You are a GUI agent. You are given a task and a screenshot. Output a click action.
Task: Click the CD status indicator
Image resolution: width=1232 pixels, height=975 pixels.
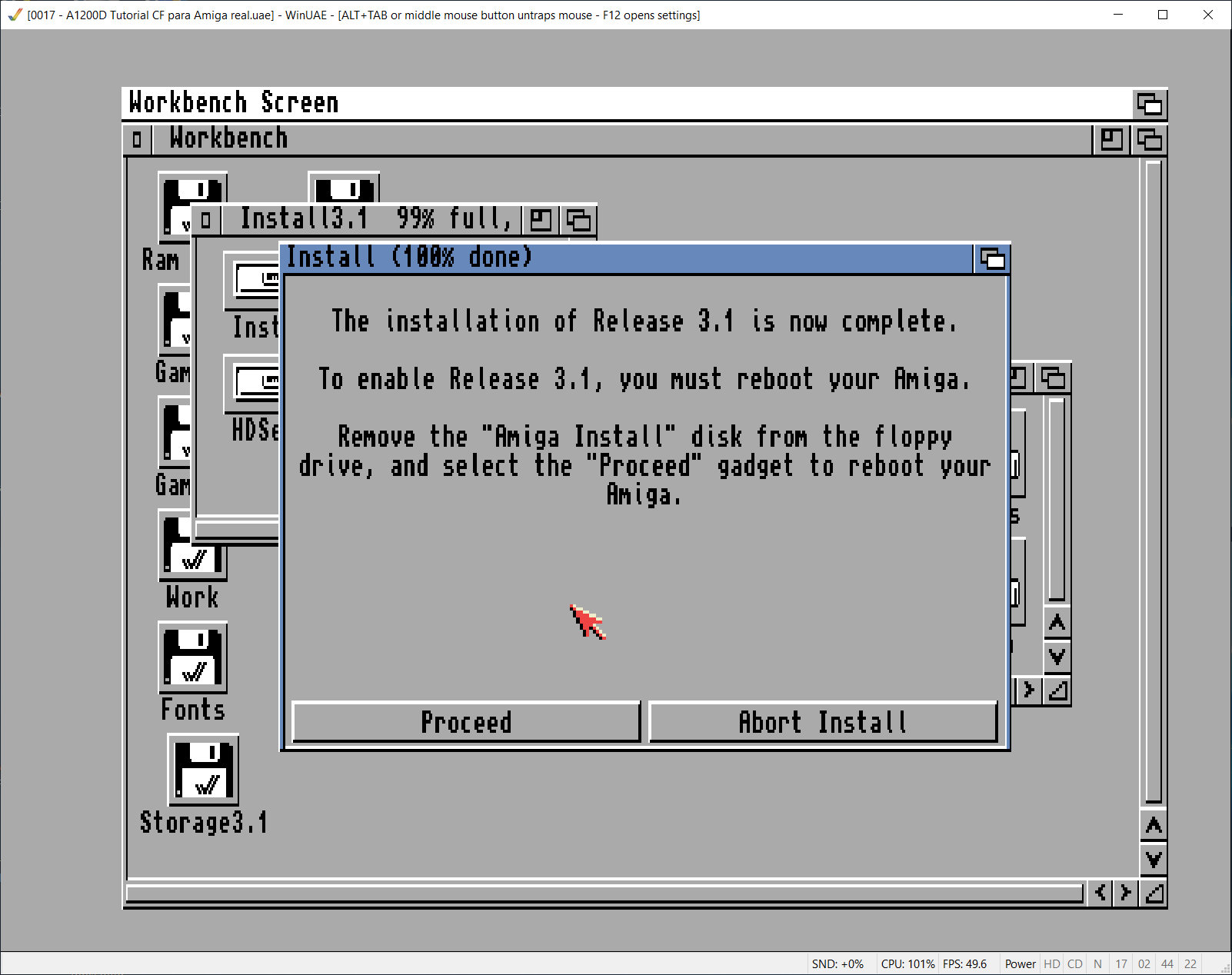1074,964
